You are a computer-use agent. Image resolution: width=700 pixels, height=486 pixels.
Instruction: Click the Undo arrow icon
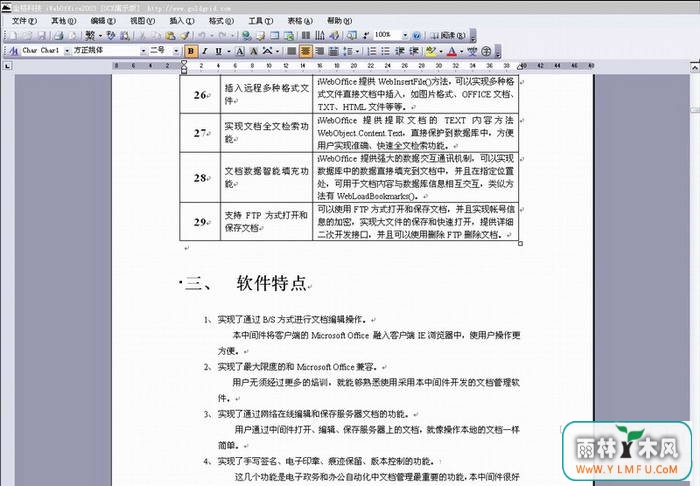click(202, 36)
